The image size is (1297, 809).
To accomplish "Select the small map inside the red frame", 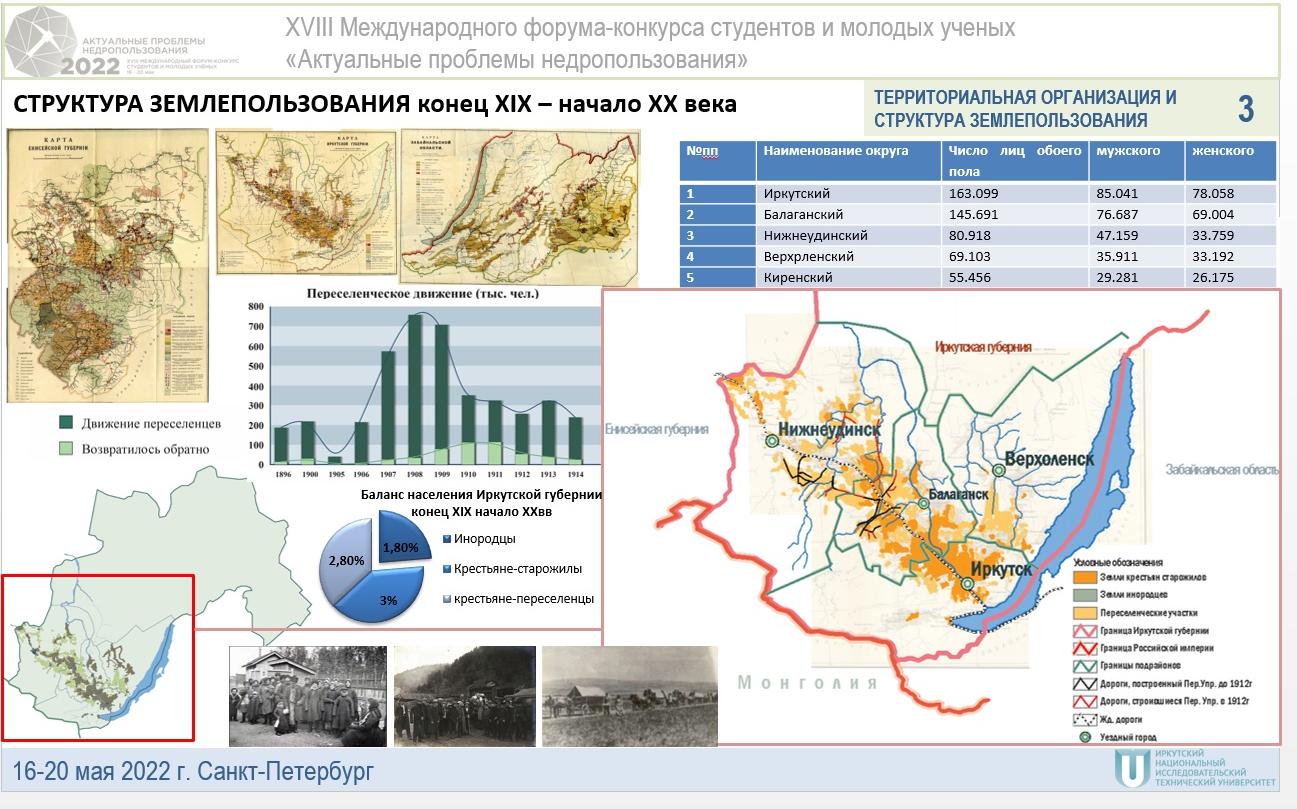I will (98, 657).
